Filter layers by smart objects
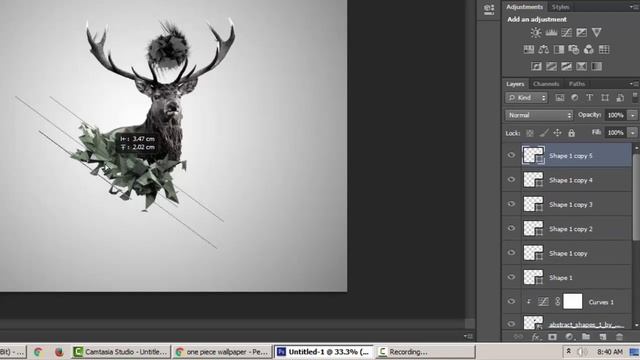 point(620,98)
